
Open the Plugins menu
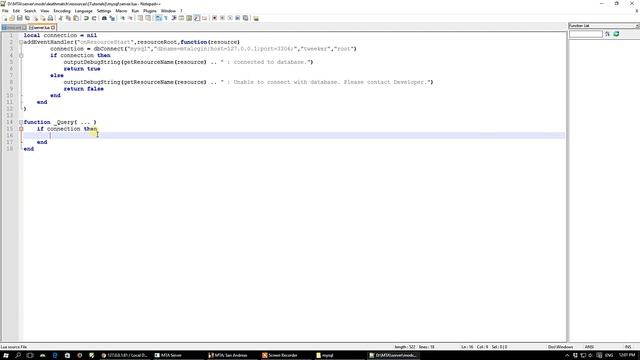coord(150,11)
